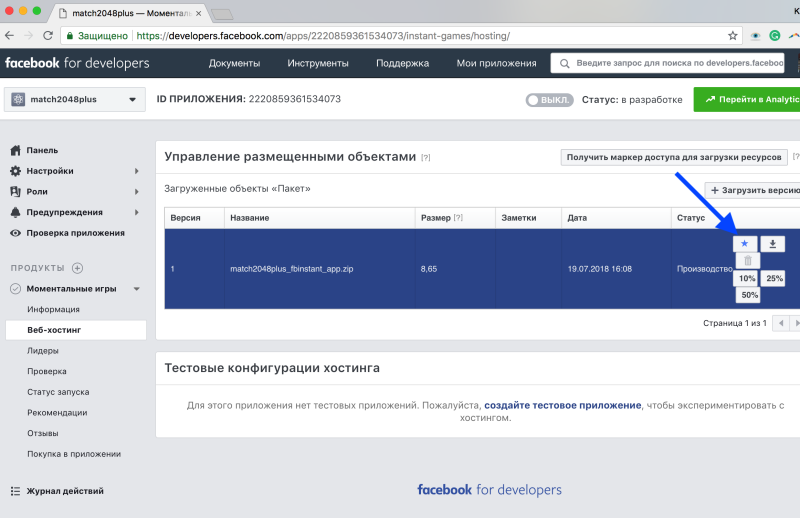The height and width of the screenshot is (518, 800).
Task: Expand the Роли submenu arrow
Action: pos(137,191)
